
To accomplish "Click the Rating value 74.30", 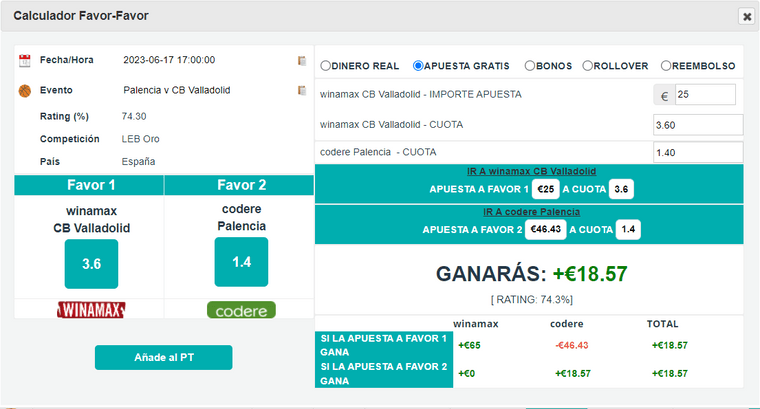I will [x=134, y=116].
